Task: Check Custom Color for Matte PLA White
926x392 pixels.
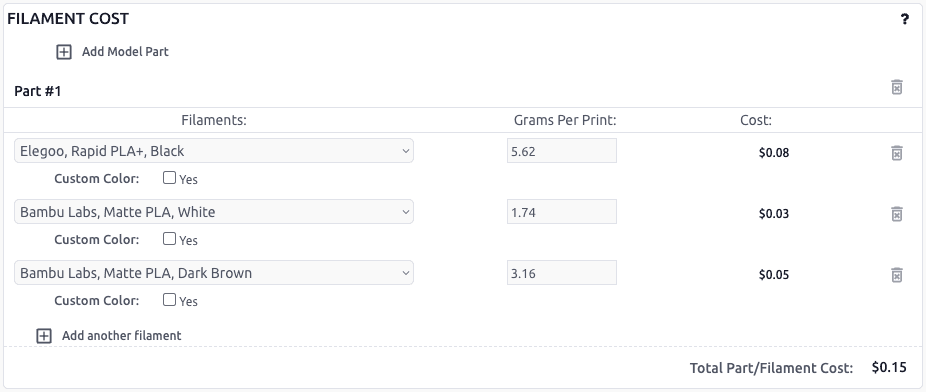Action: click(169, 239)
